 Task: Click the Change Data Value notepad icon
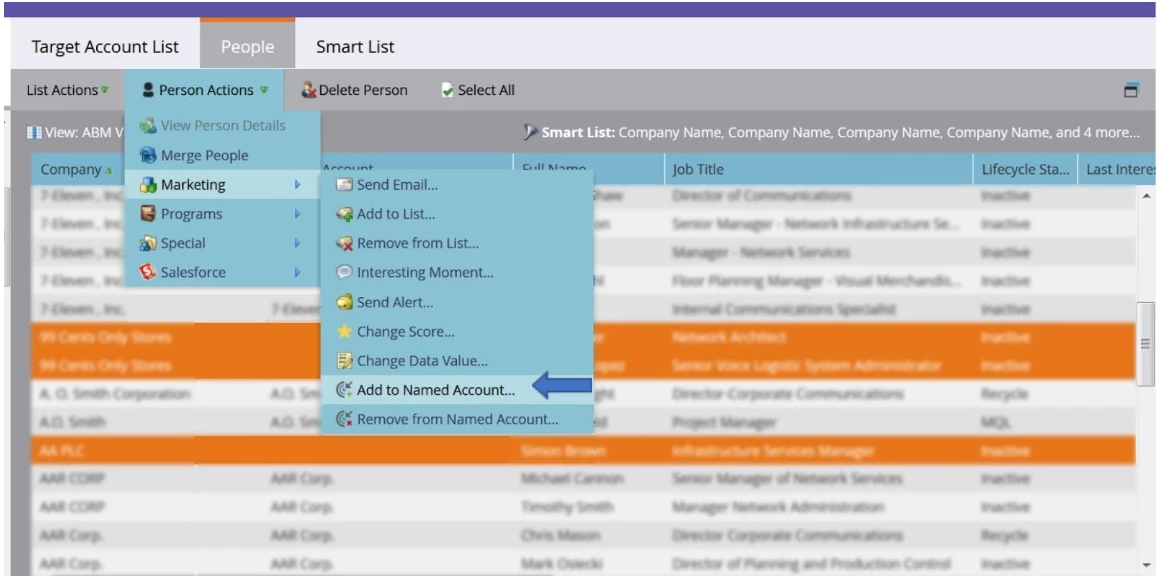coord(344,361)
